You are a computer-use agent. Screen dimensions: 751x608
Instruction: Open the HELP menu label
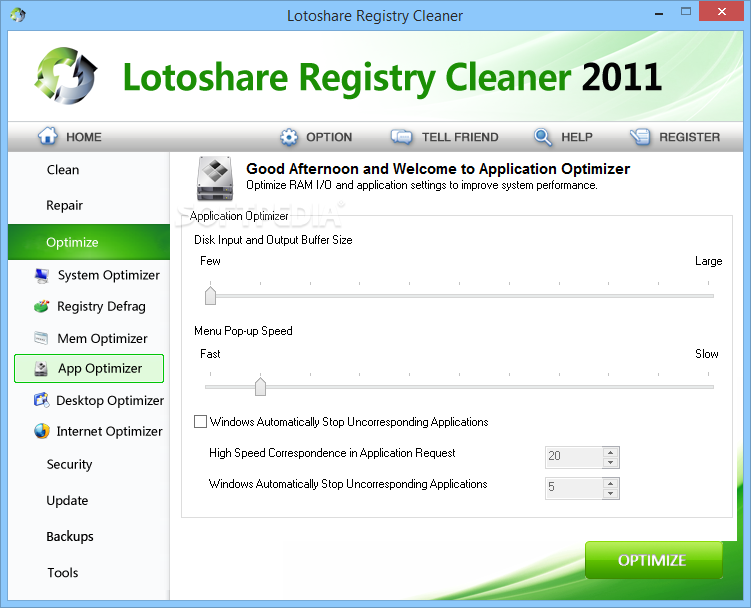pyautogui.click(x=577, y=137)
